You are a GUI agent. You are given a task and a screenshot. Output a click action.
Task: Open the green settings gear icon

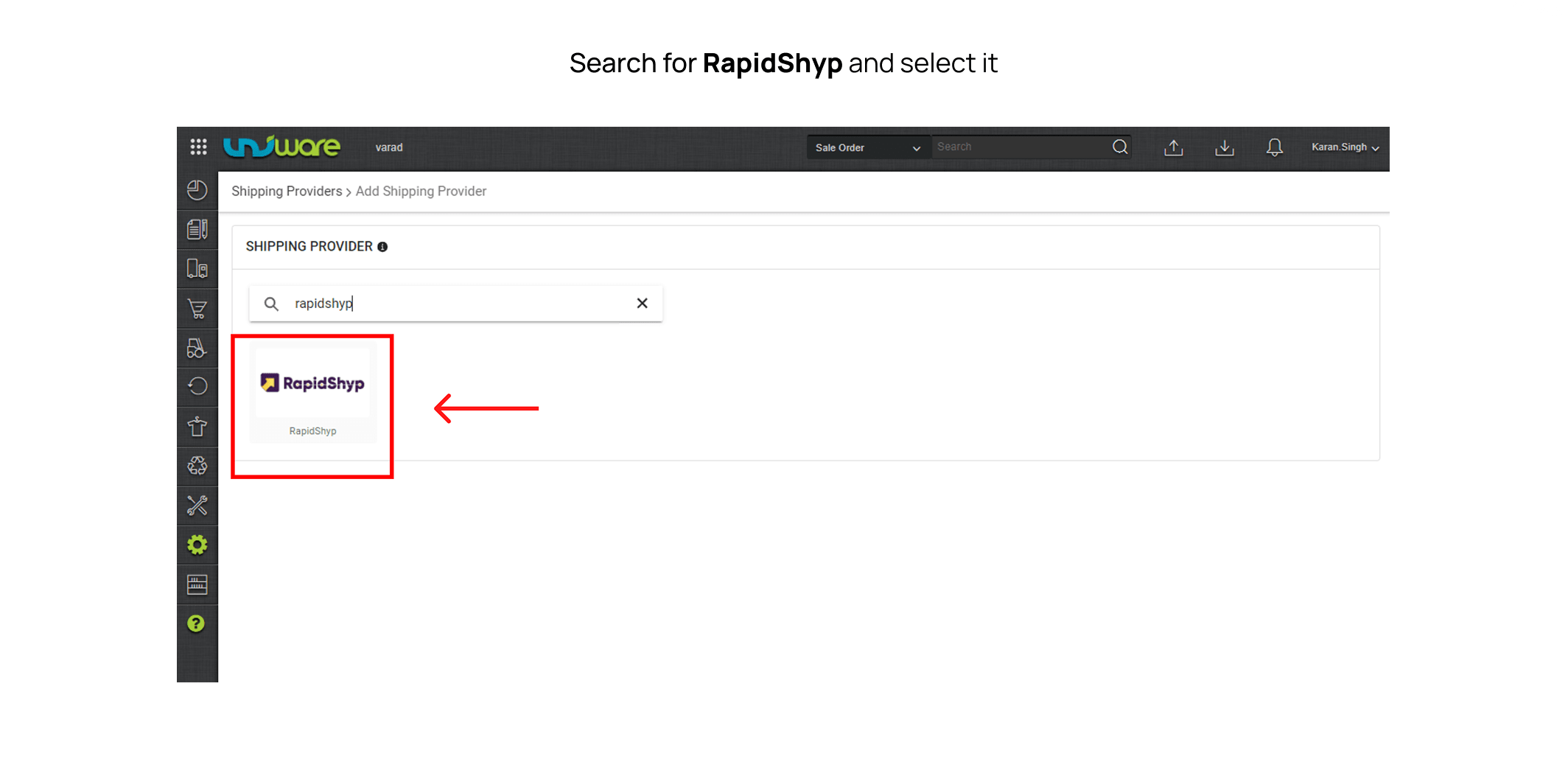[197, 545]
